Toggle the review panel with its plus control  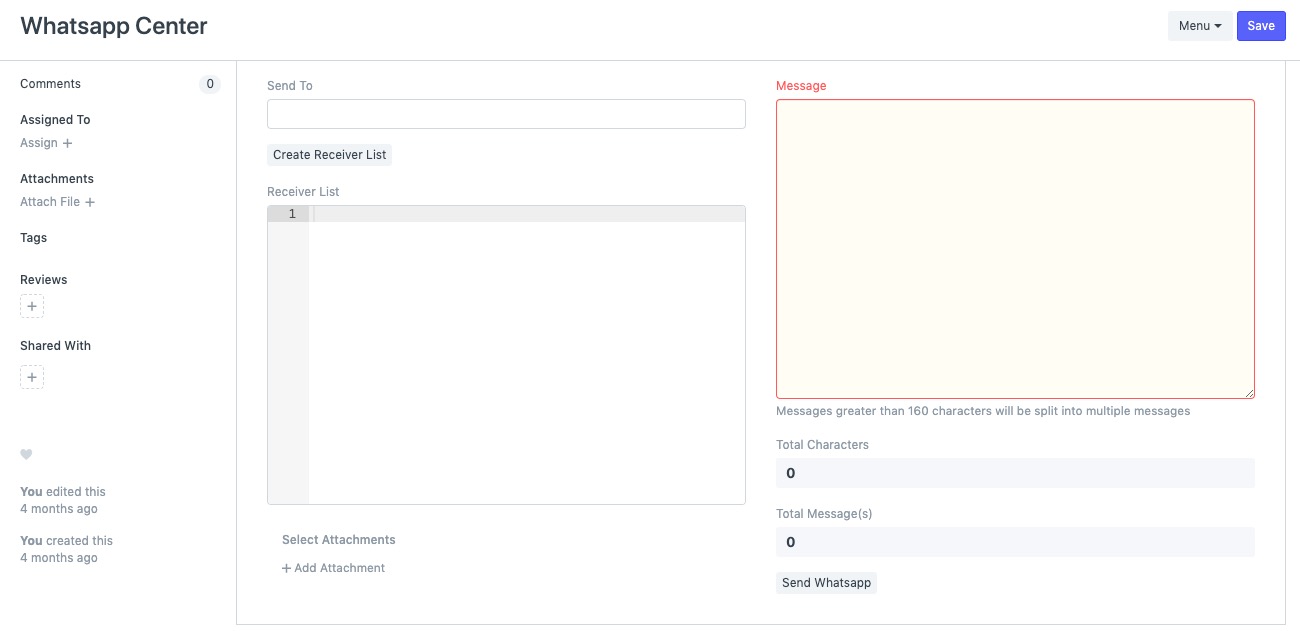pos(31,306)
